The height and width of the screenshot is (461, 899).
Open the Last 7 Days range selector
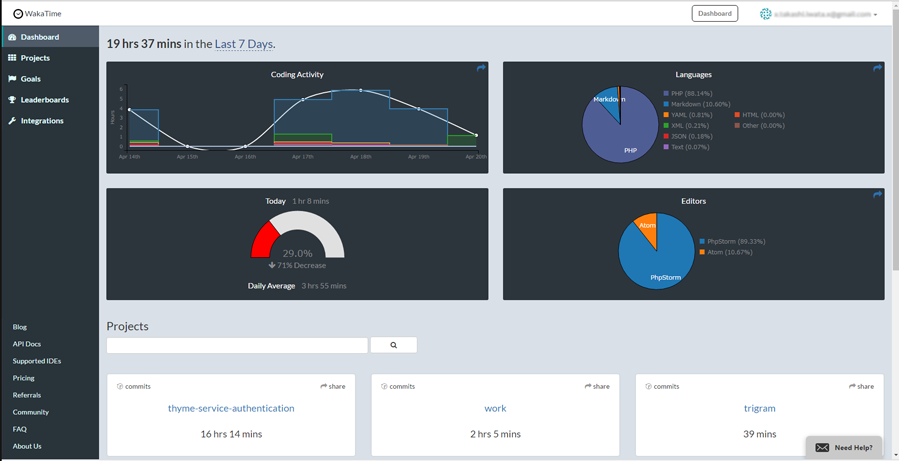pos(244,44)
